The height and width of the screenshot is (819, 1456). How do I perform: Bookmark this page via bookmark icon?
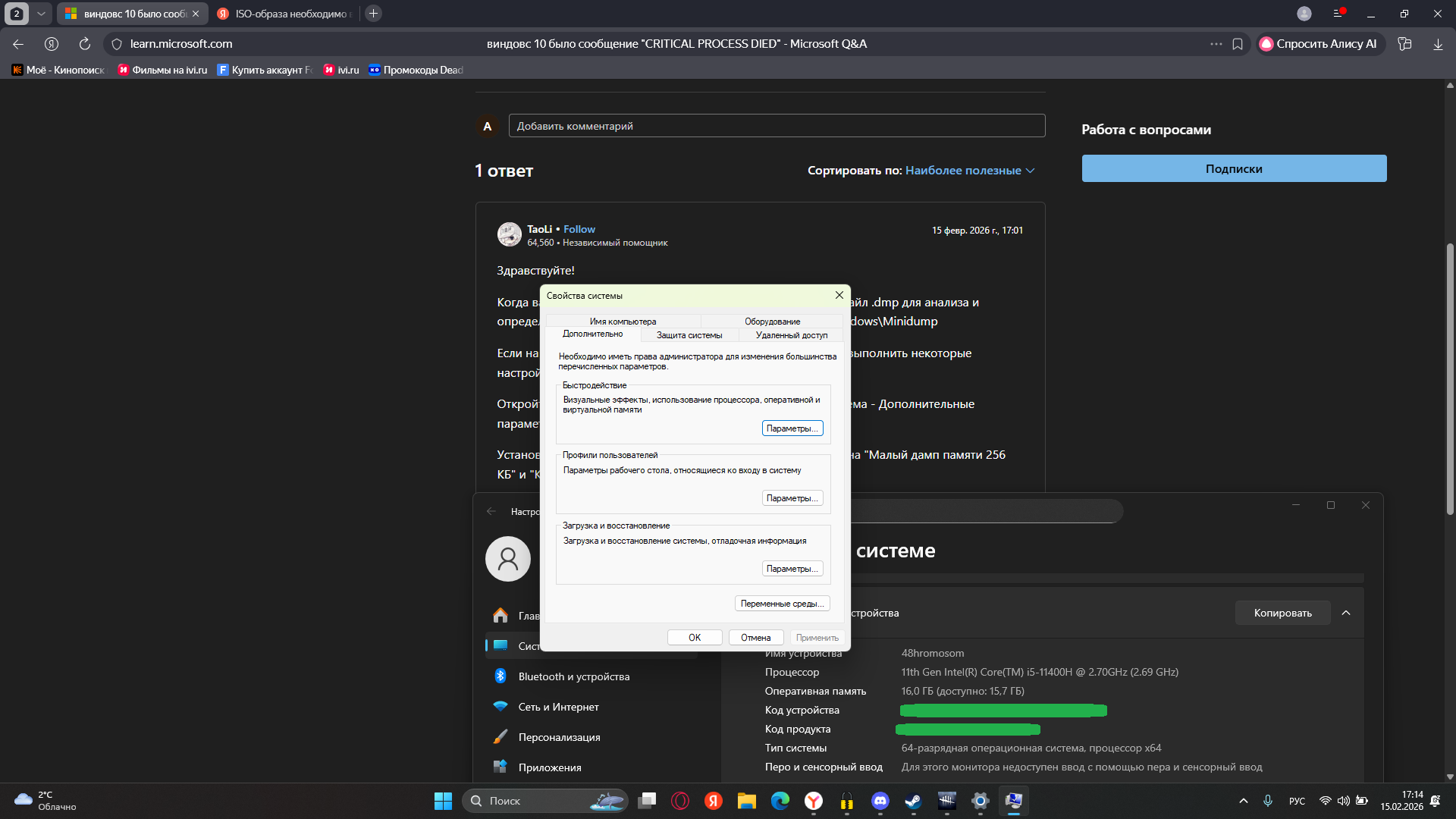click(x=1238, y=44)
